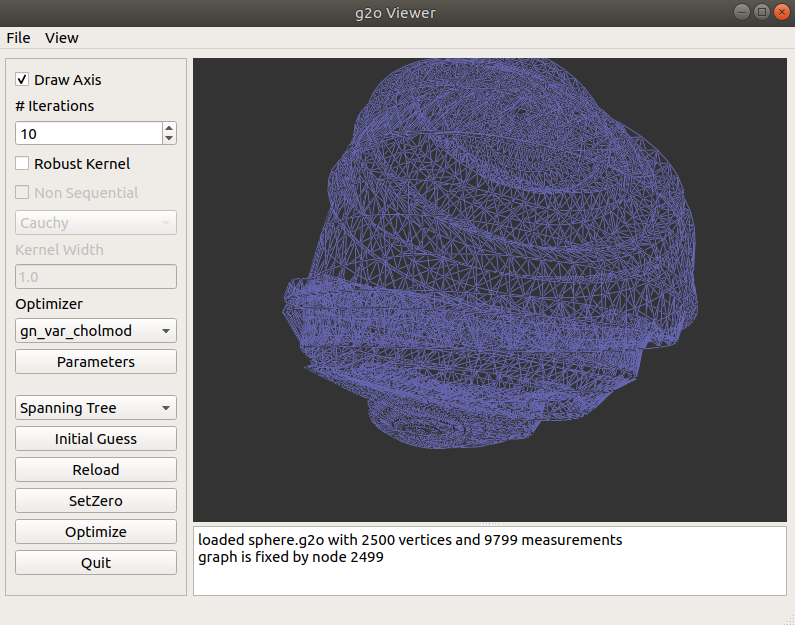The image size is (795, 625).
Task: Maximize the g2o Viewer window
Action: [761, 12]
